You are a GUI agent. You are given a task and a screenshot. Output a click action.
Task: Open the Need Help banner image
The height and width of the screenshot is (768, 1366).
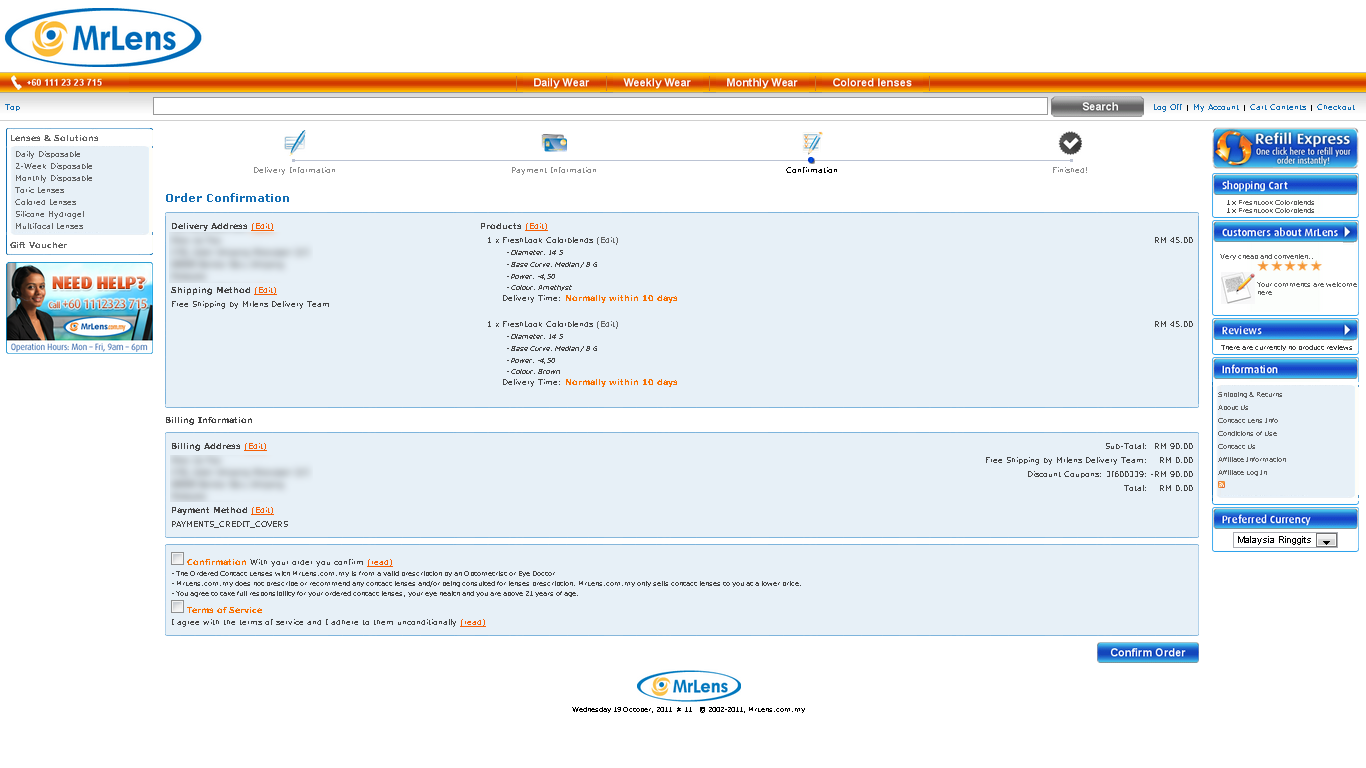pos(79,308)
